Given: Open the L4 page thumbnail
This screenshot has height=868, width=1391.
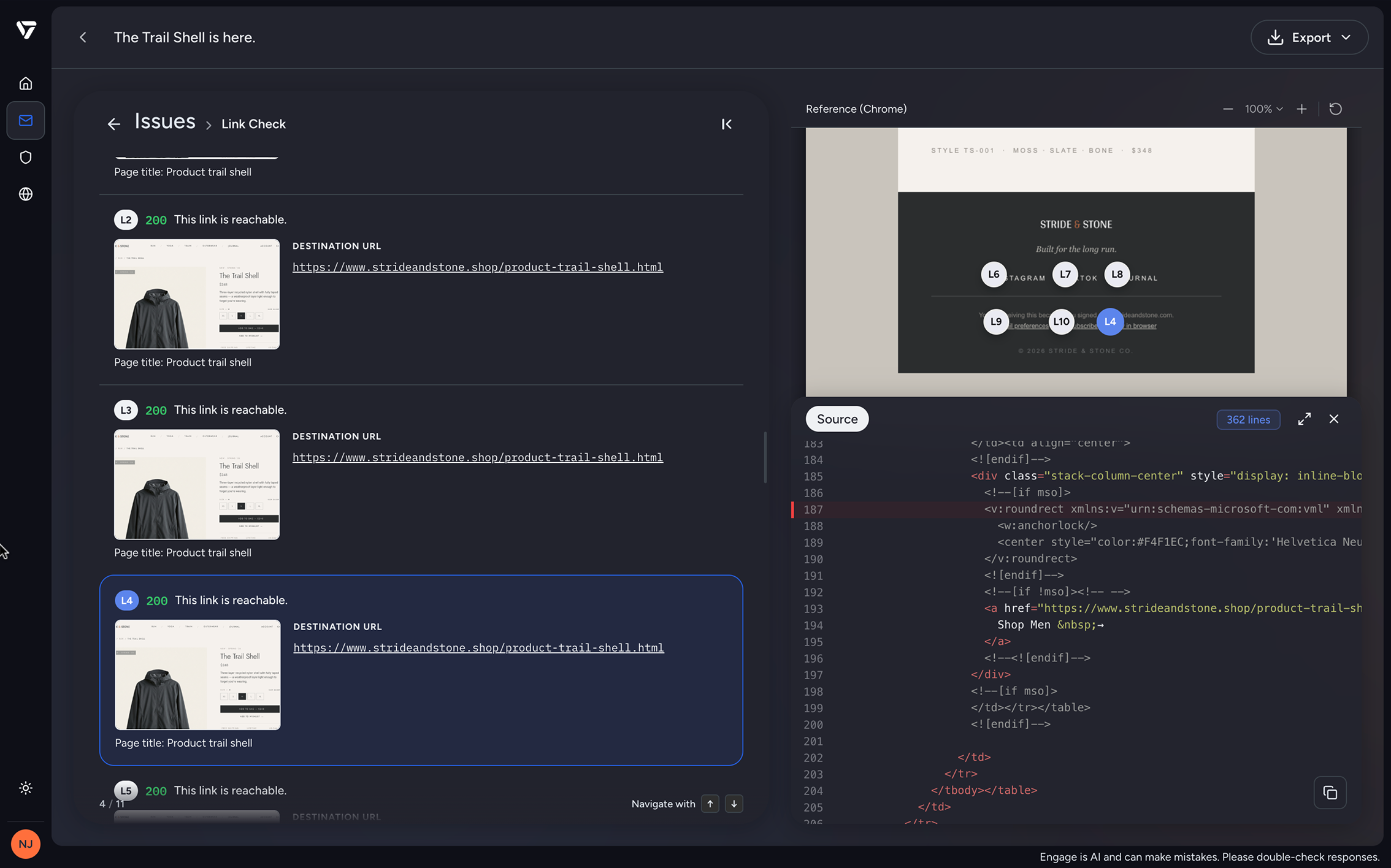Looking at the screenshot, I should [x=197, y=675].
